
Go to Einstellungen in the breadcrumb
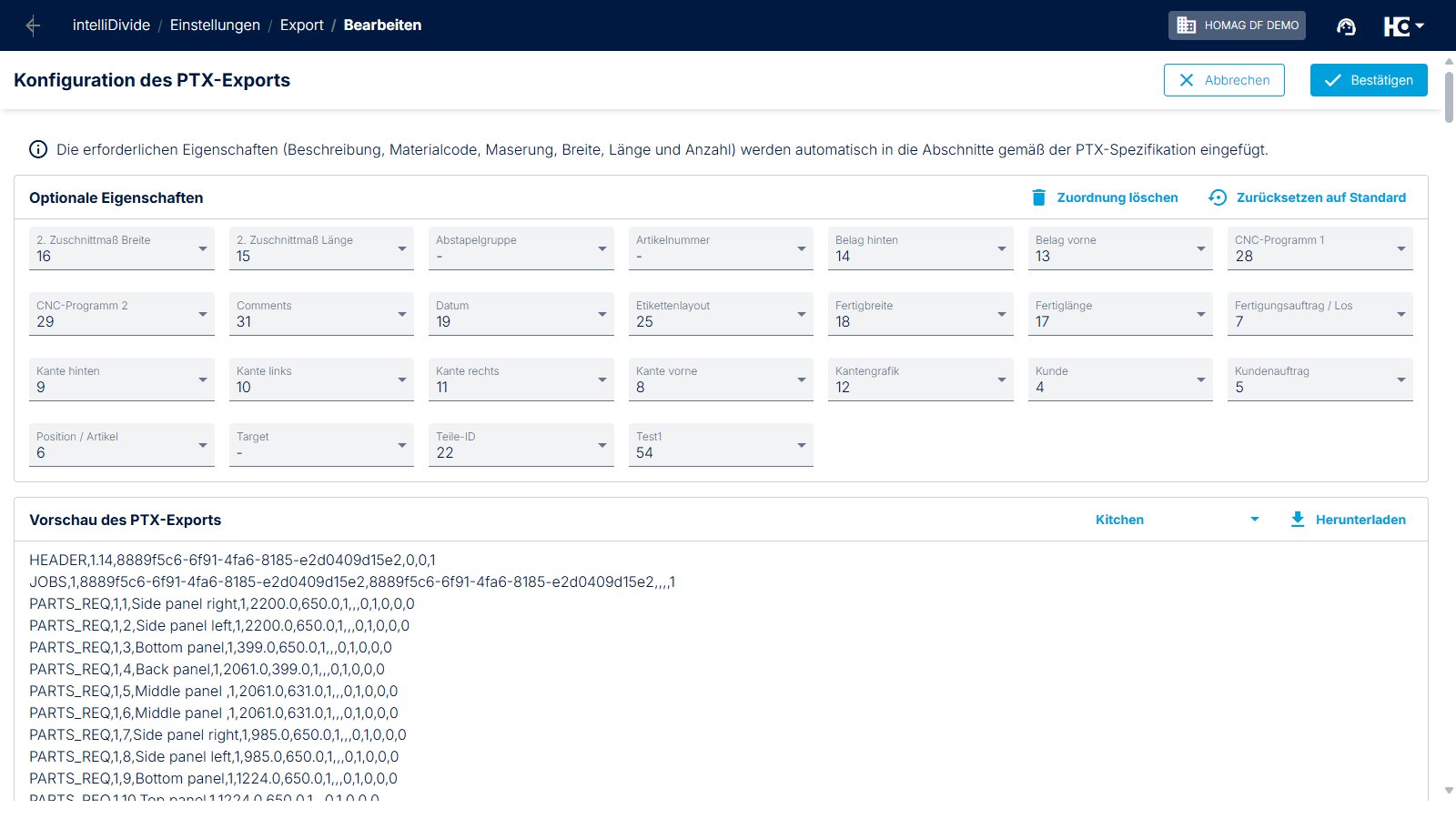click(x=215, y=25)
